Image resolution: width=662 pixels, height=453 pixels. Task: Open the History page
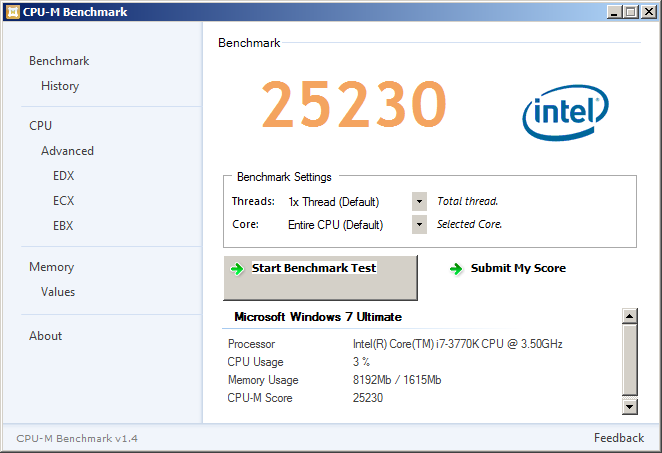pyautogui.click(x=60, y=86)
